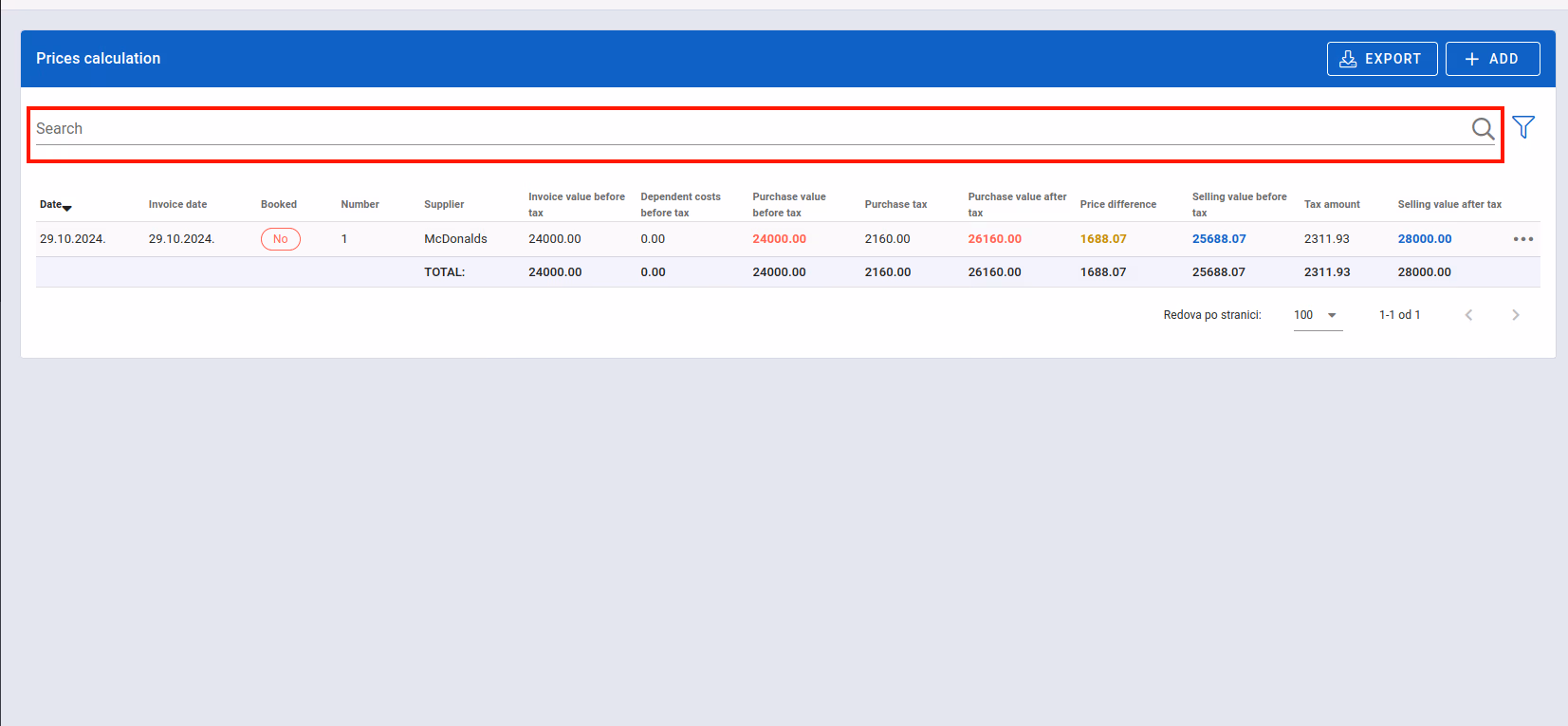Go to next page arrow
1568x726 pixels.
coord(1516,315)
